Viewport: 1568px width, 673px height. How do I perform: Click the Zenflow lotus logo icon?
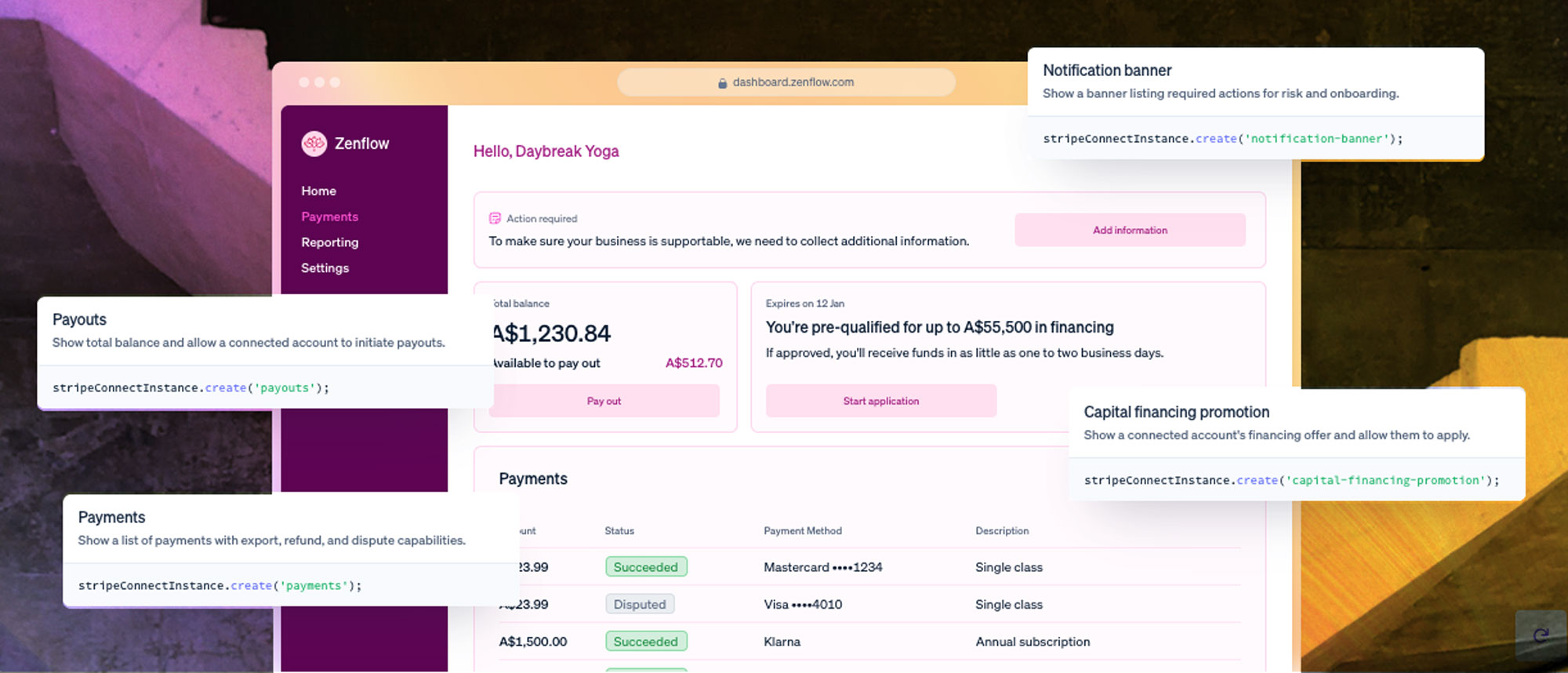click(314, 144)
